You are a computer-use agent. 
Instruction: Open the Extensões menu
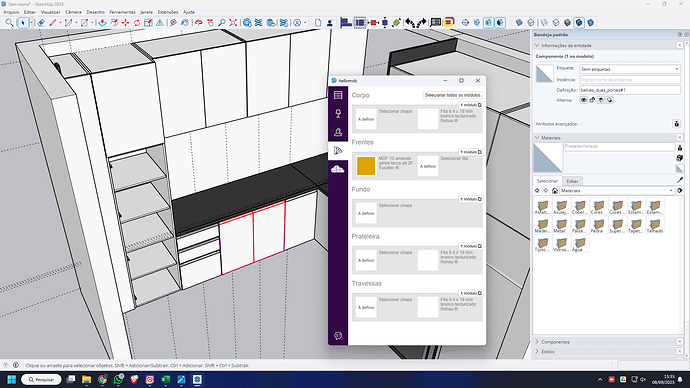pyautogui.click(x=168, y=12)
